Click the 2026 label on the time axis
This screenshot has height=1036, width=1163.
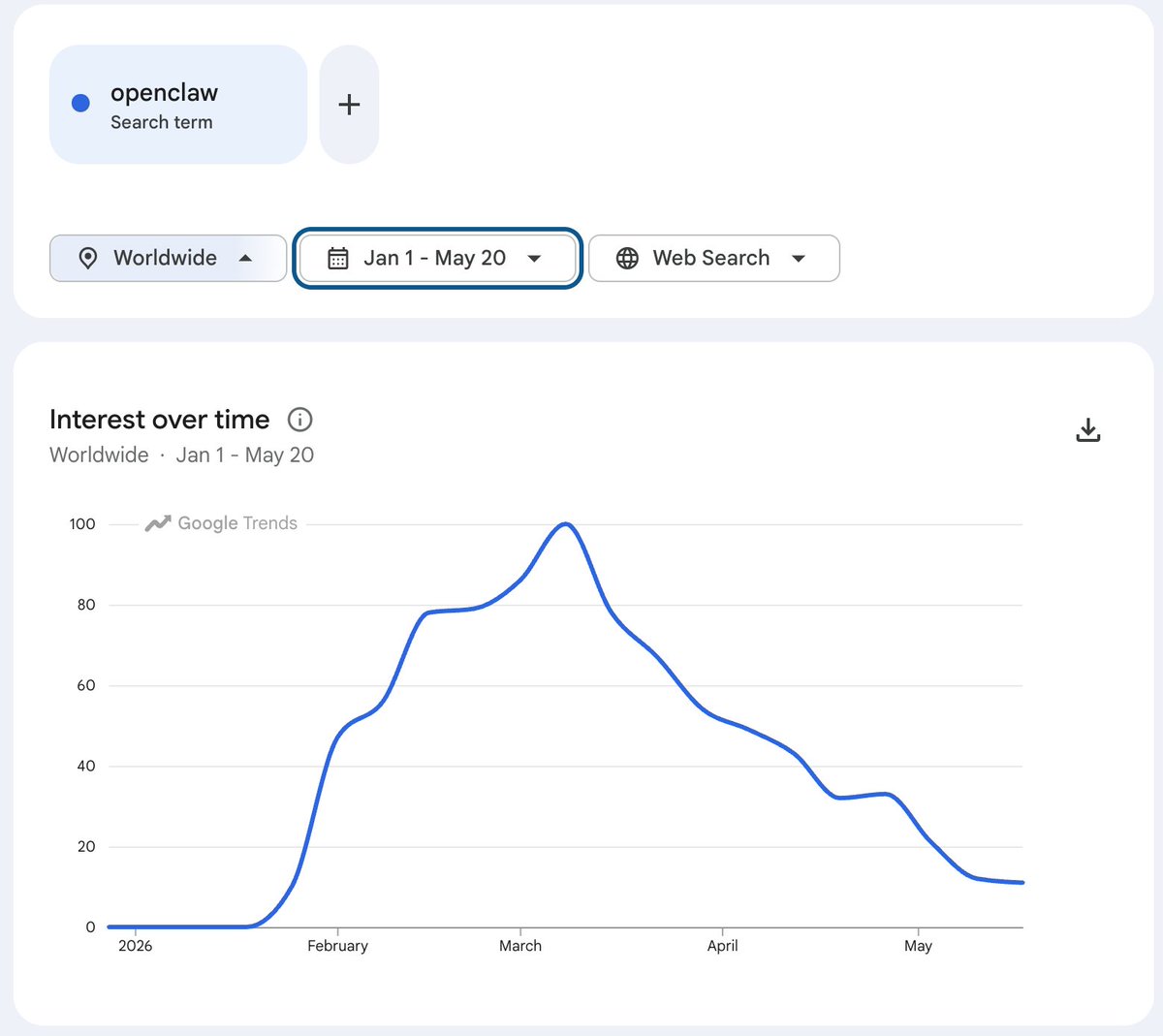pos(136,946)
